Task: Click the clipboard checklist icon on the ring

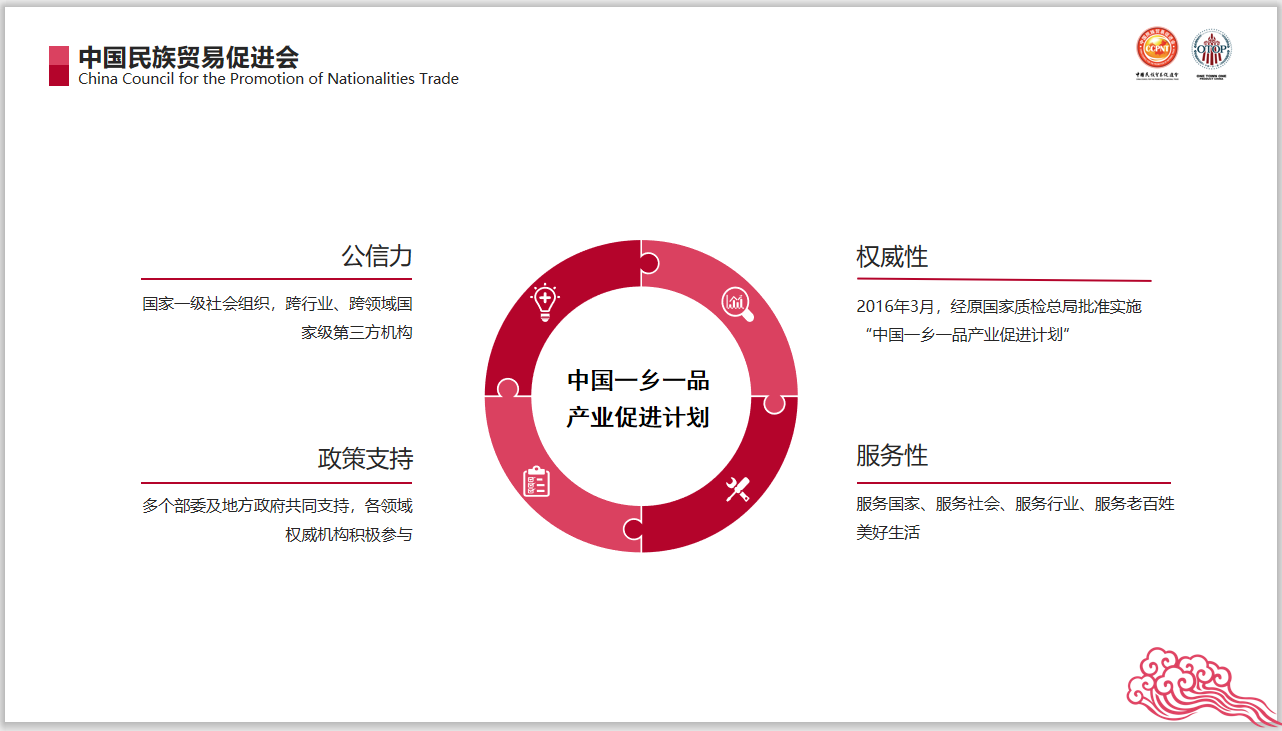Action: (537, 481)
